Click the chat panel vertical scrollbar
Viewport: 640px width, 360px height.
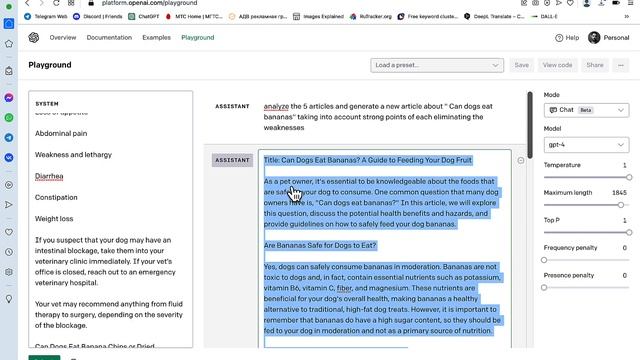point(530,125)
